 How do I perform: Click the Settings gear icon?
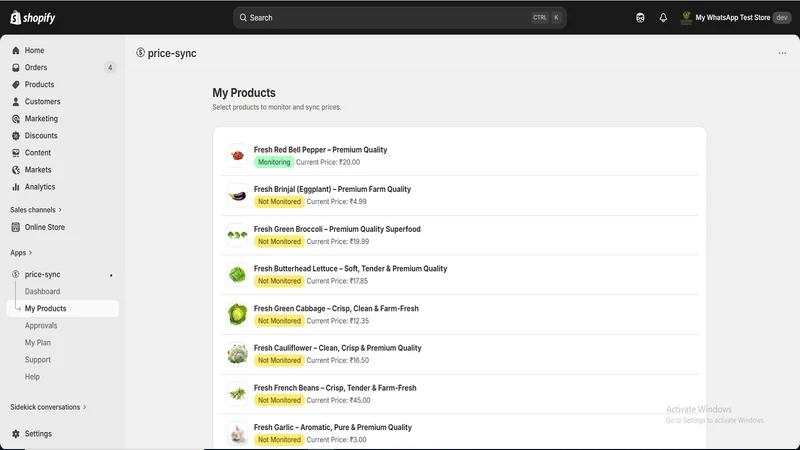tap(16, 434)
